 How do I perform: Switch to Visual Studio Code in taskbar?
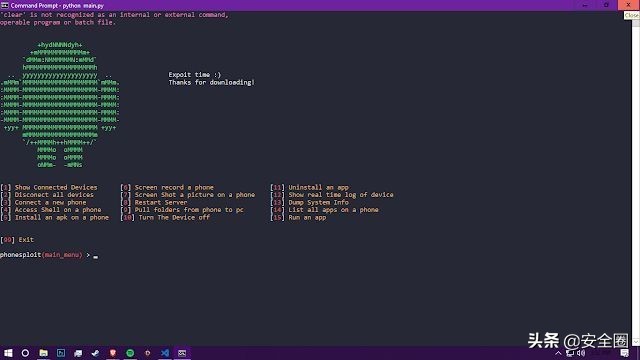click(165, 353)
